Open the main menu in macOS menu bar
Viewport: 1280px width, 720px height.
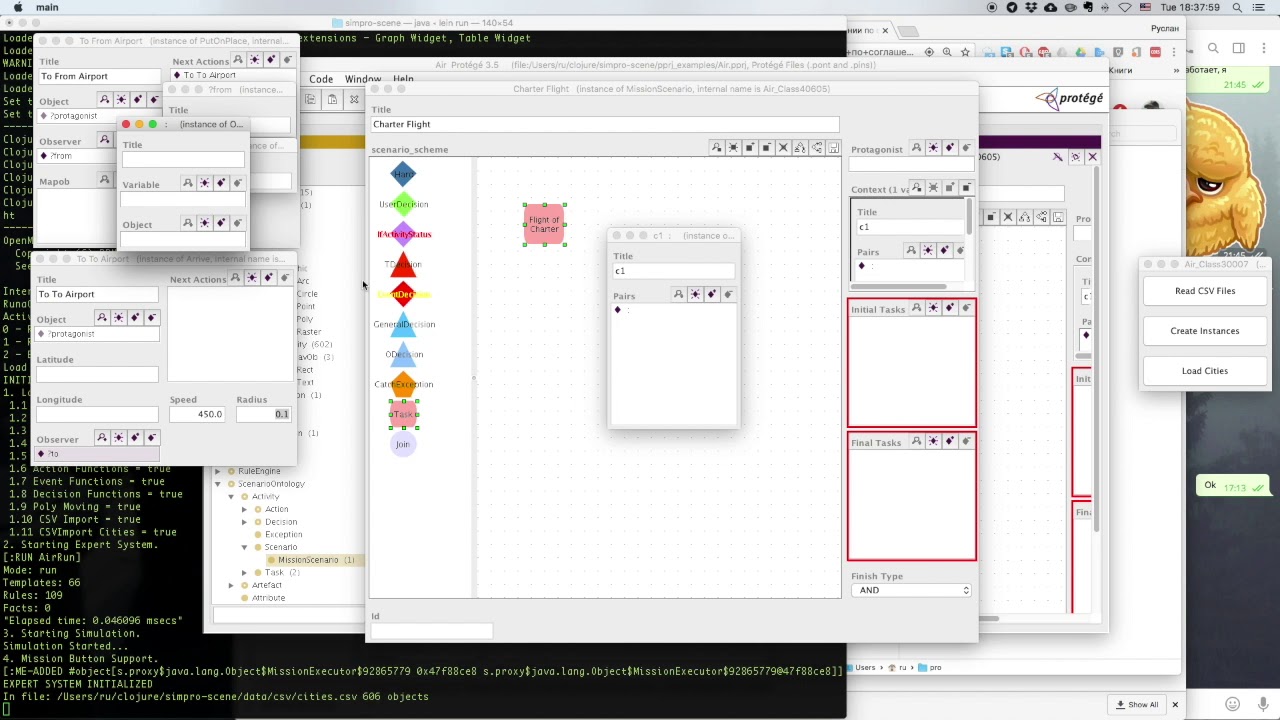click(46, 7)
